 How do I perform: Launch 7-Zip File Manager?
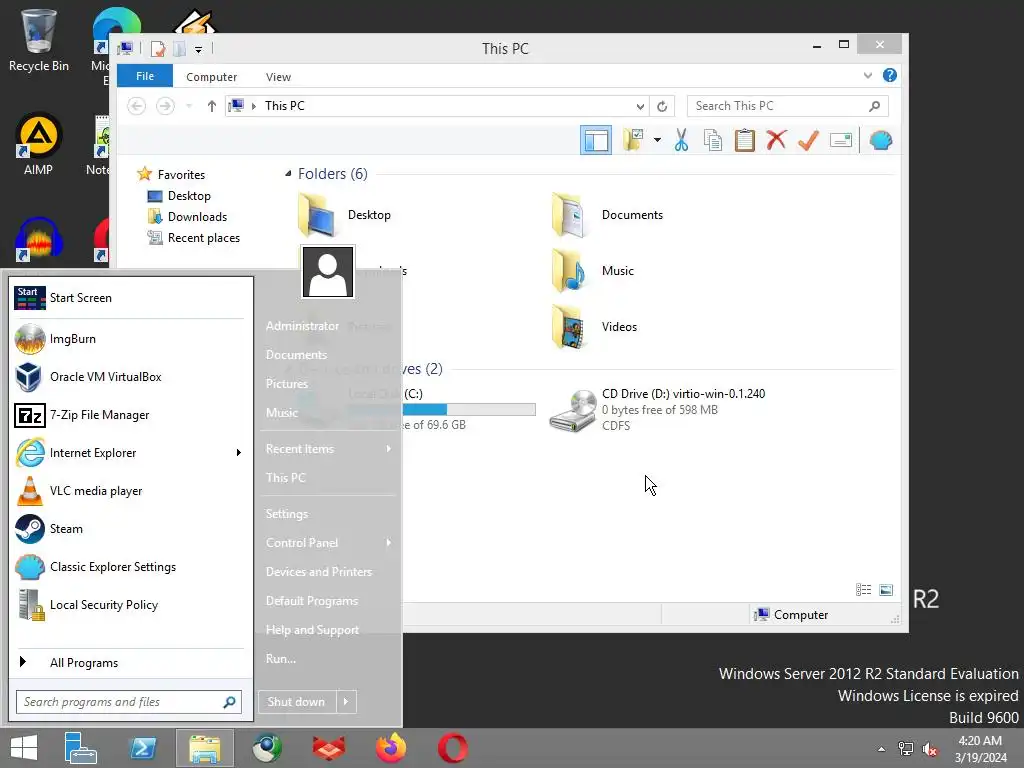click(x=129, y=415)
